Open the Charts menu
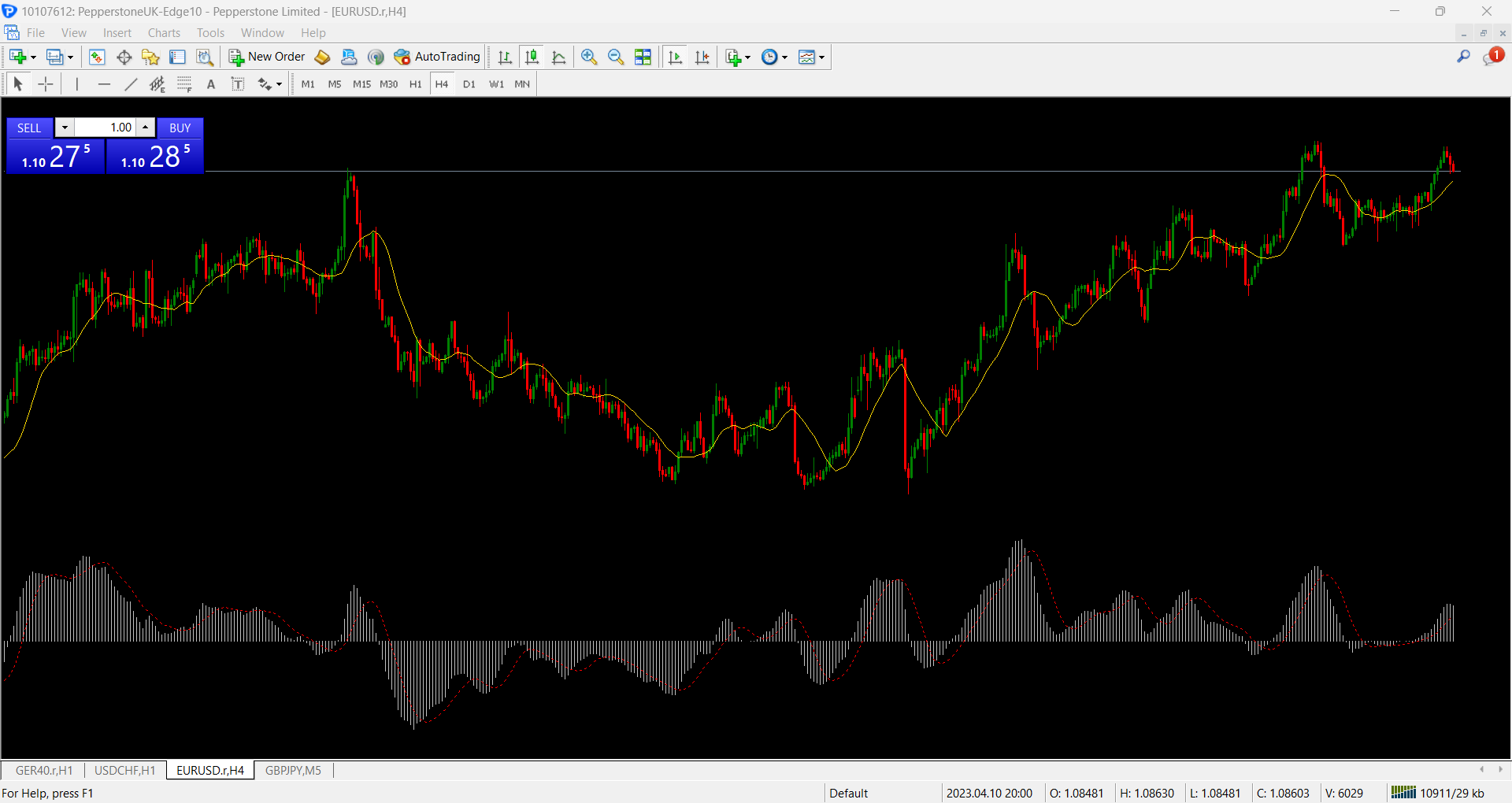Viewport: 1512px width, 803px height. 164,33
